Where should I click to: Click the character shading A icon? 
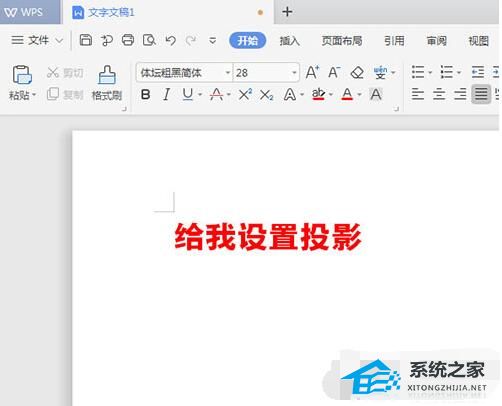click(x=376, y=95)
